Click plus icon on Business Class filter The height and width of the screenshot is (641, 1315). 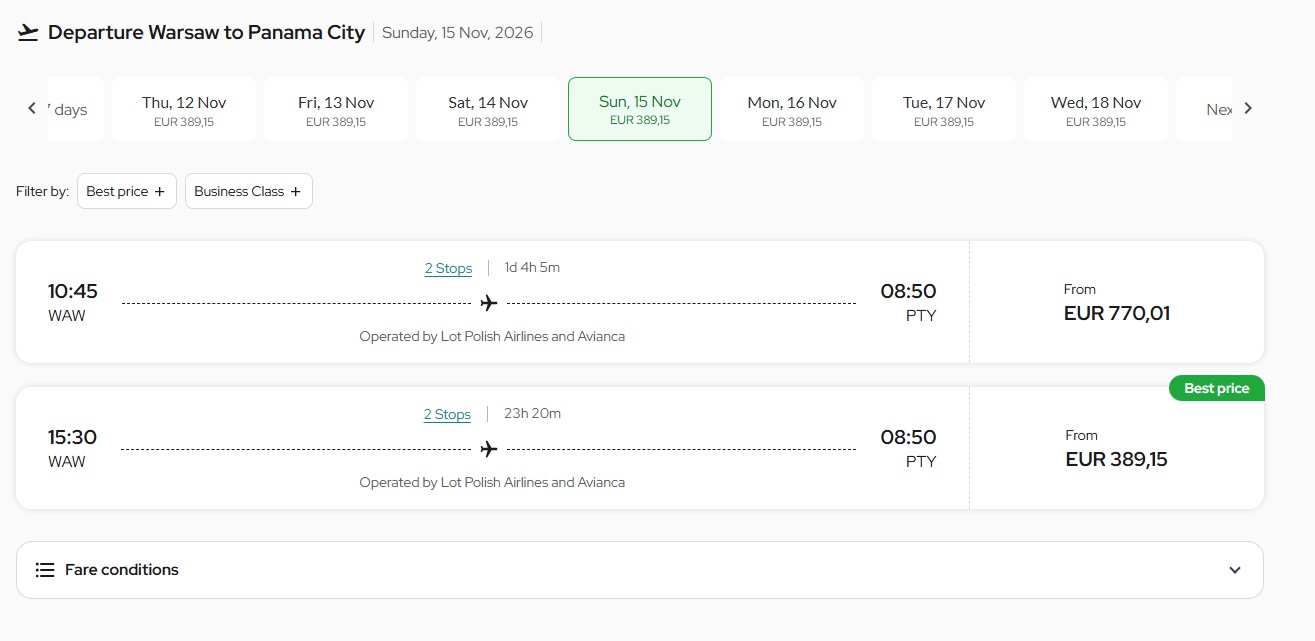point(295,191)
